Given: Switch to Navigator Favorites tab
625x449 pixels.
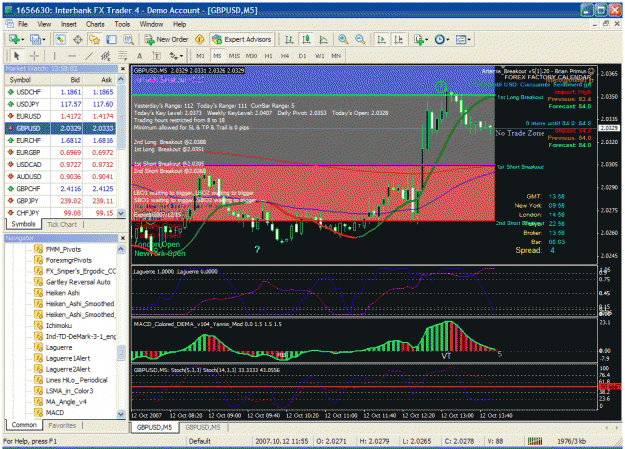Looking at the screenshot, I should (x=62, y=425).
